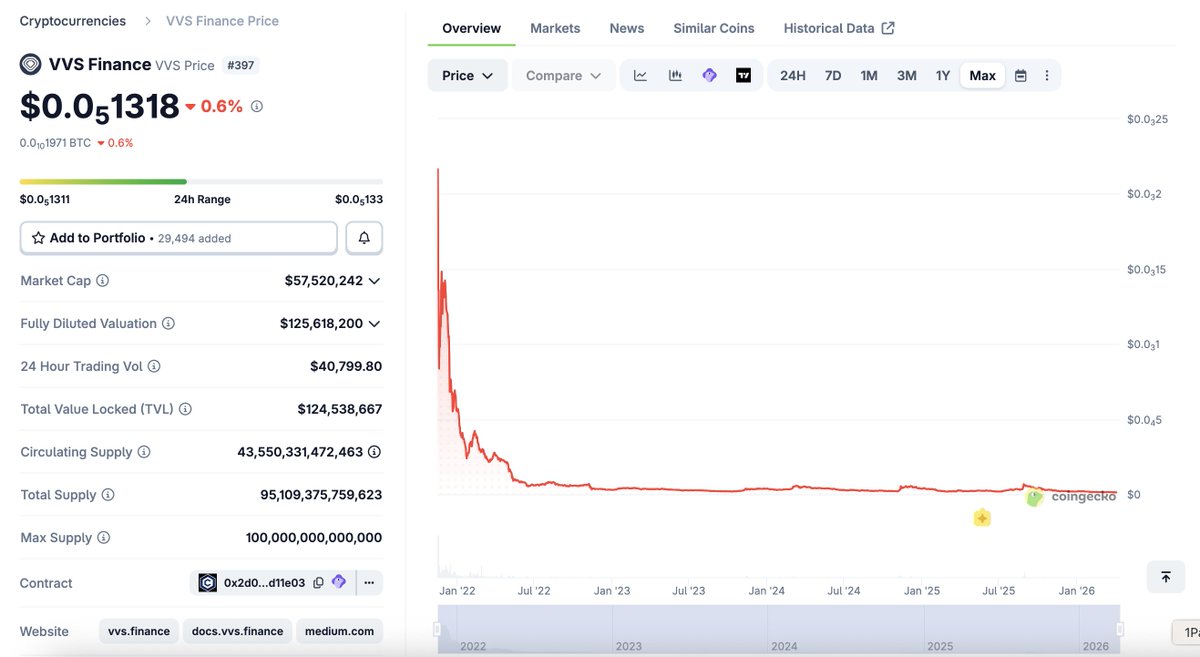The width and height of the screenshot is (1200, 657).
Task: Select Max time range
Action: click(x=983, y=76)
